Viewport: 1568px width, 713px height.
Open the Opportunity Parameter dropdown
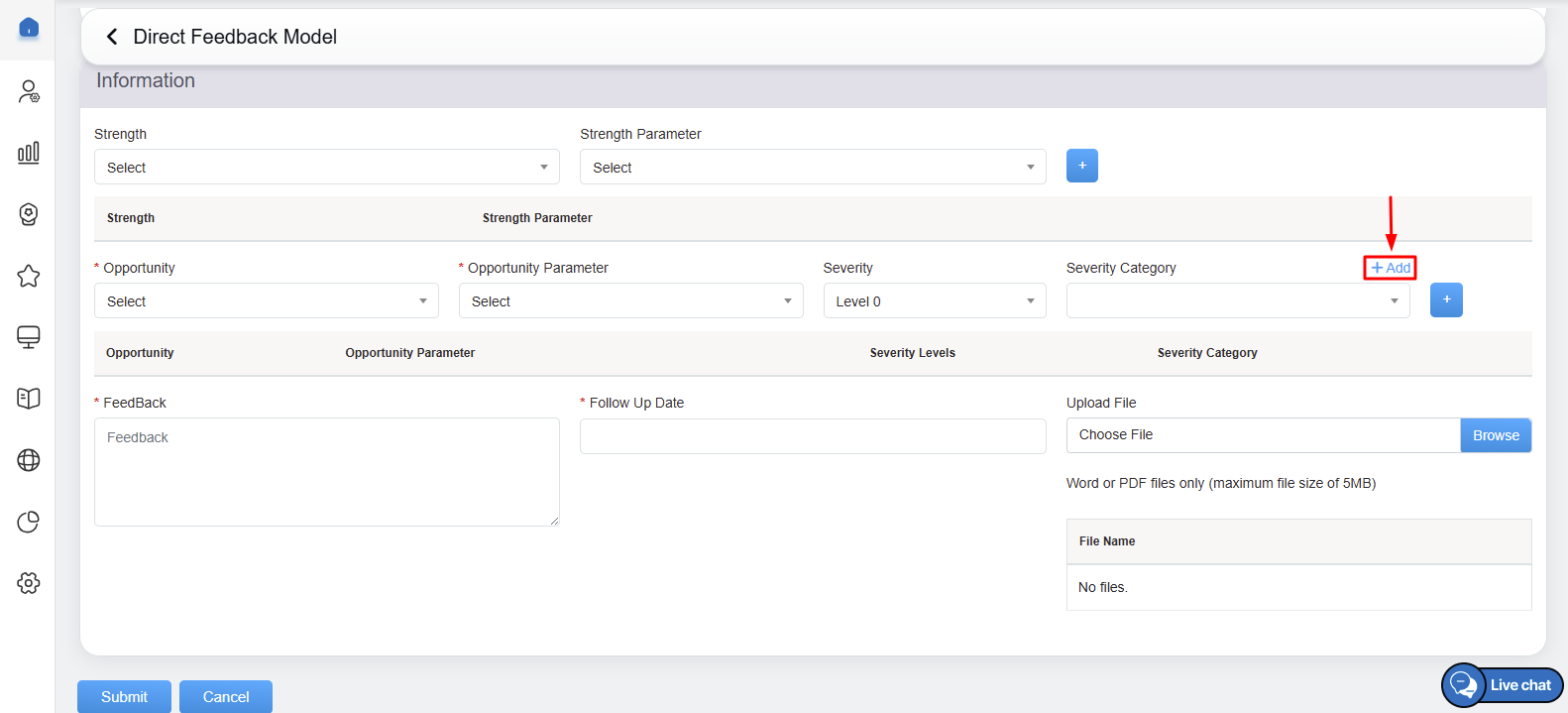pyautogui.click(x=630, y=301)
